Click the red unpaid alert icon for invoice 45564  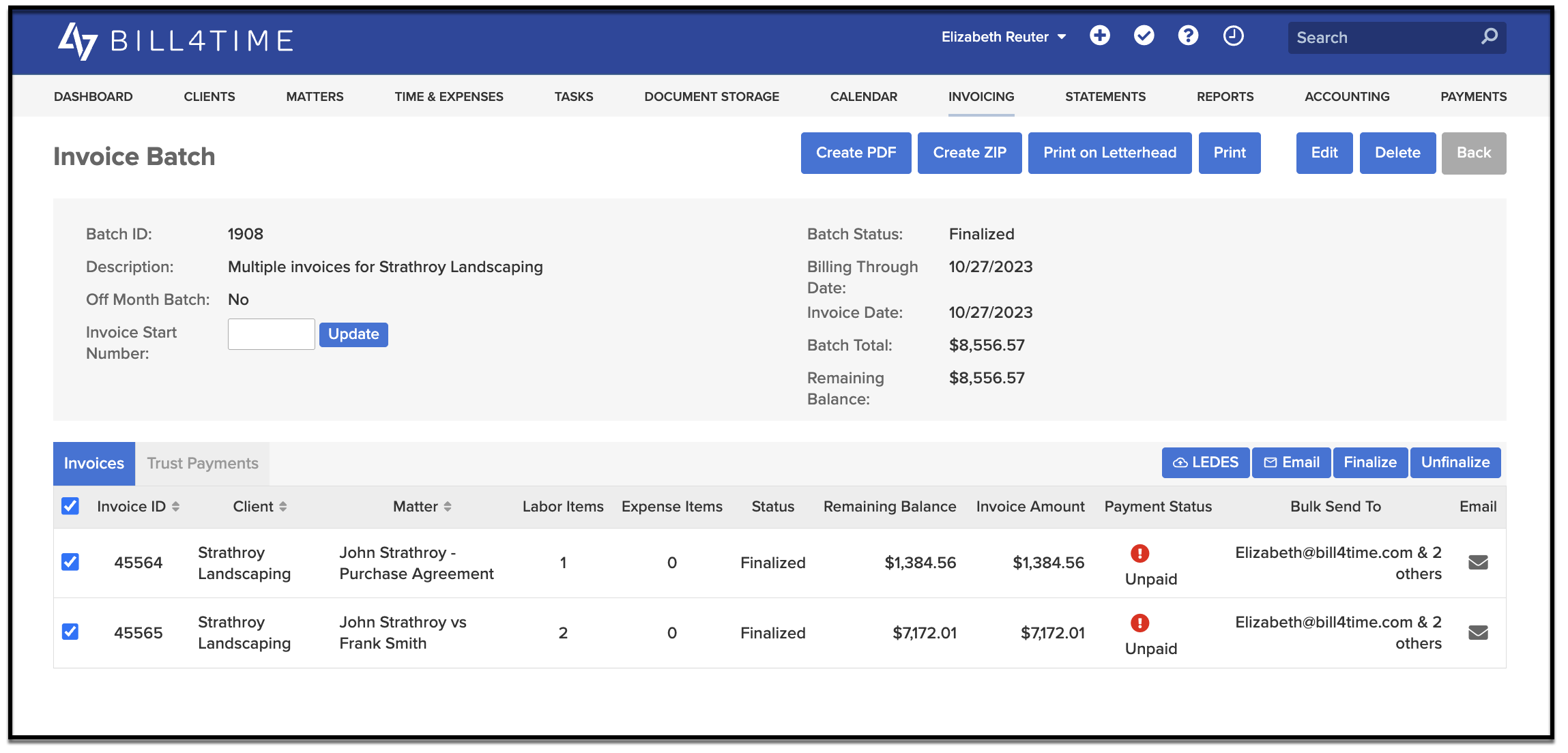click(x=1140, y=553)
